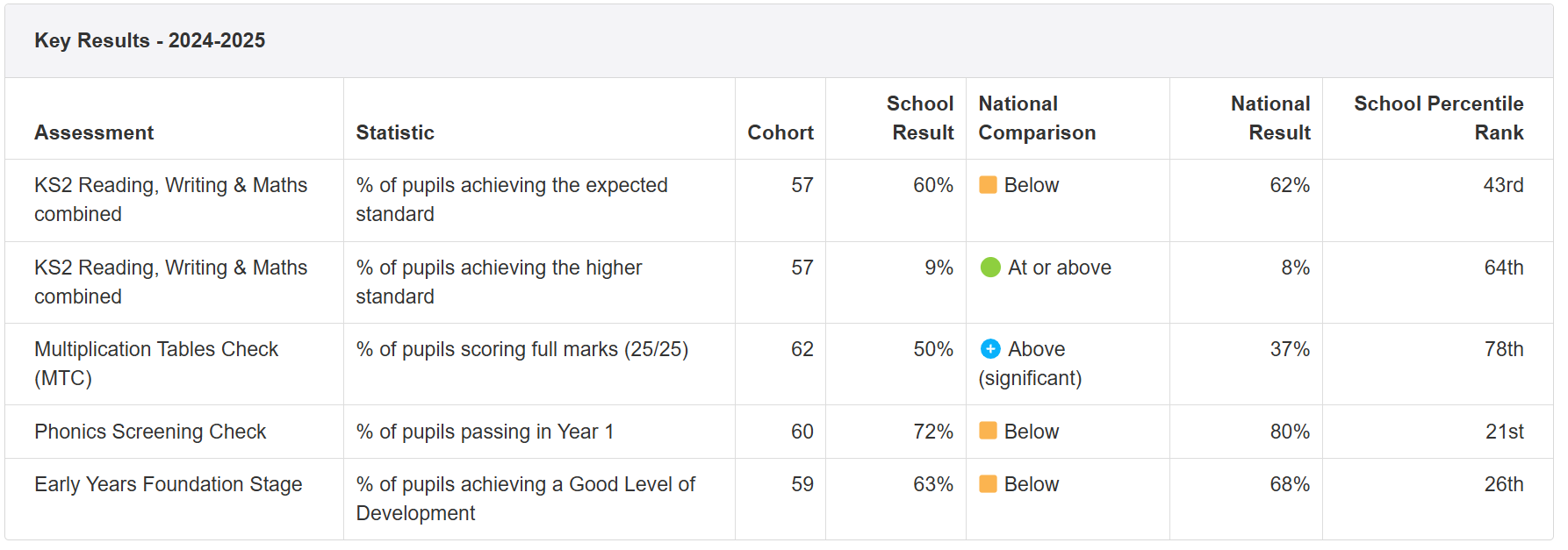Click the 50% school result value
This screenshot has height=550, width=1568.
[x=932, y=349]
